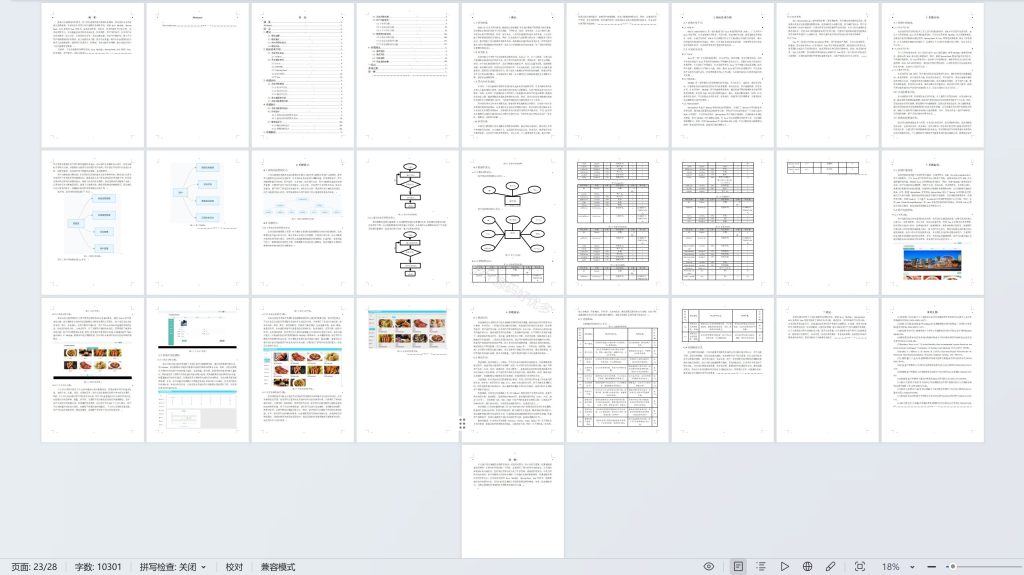Viewport: 1024px width, 575px height.
Task: Select page with only one small table
Action: click(x=827, y=223)
